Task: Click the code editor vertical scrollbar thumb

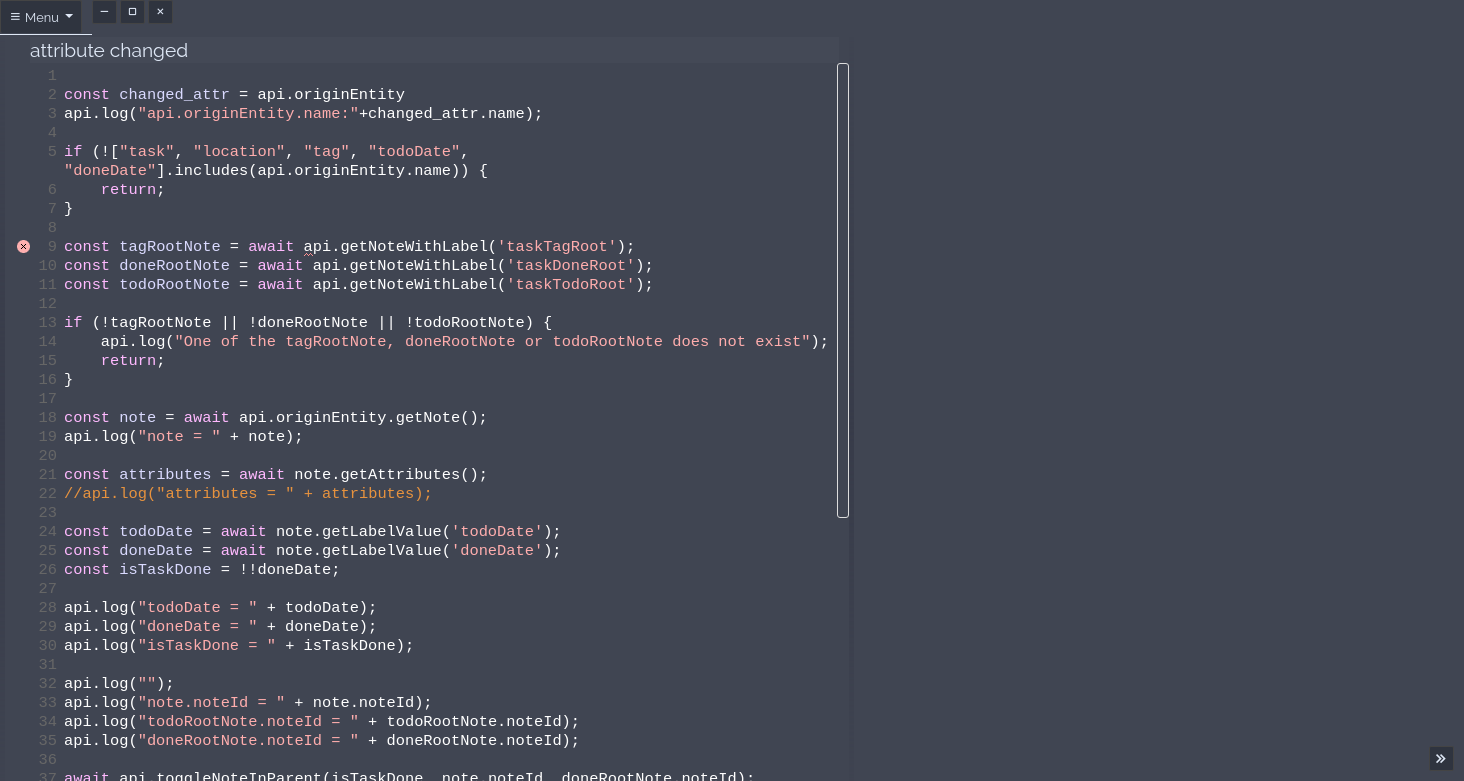Action: [843, 290]
